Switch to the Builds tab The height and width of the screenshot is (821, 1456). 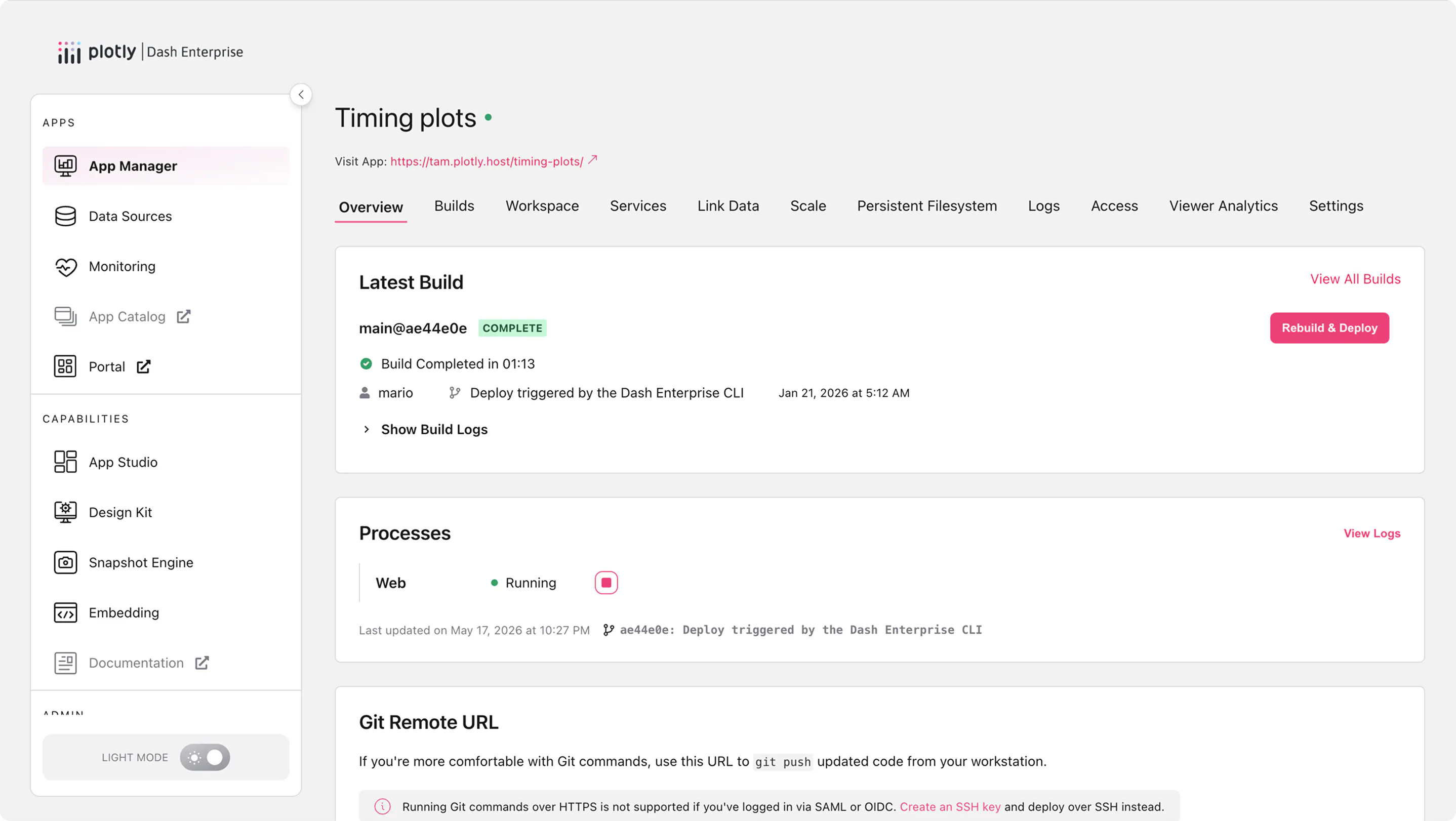pos(454,206)
